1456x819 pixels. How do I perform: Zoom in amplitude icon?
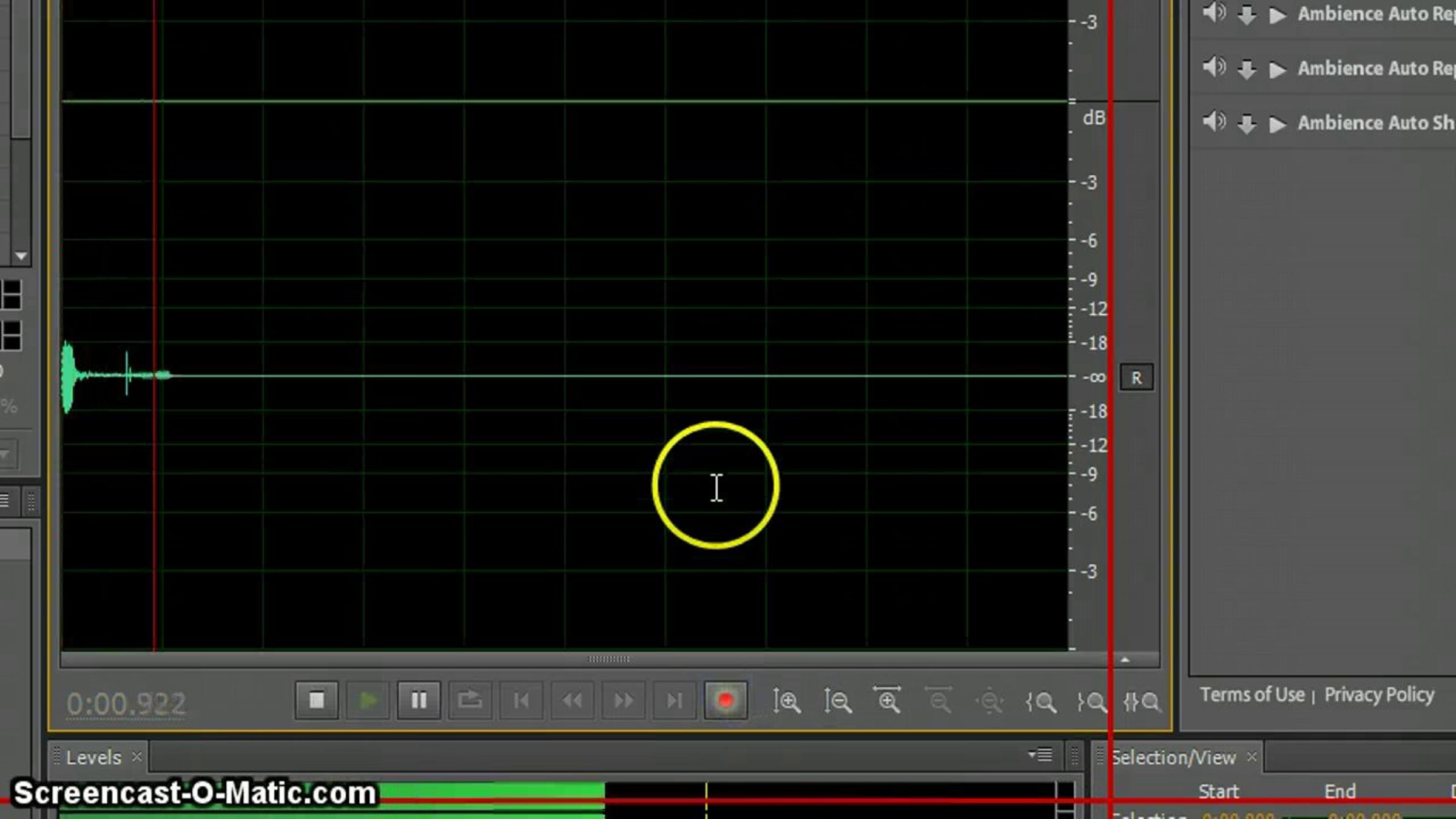pos(786,701)
